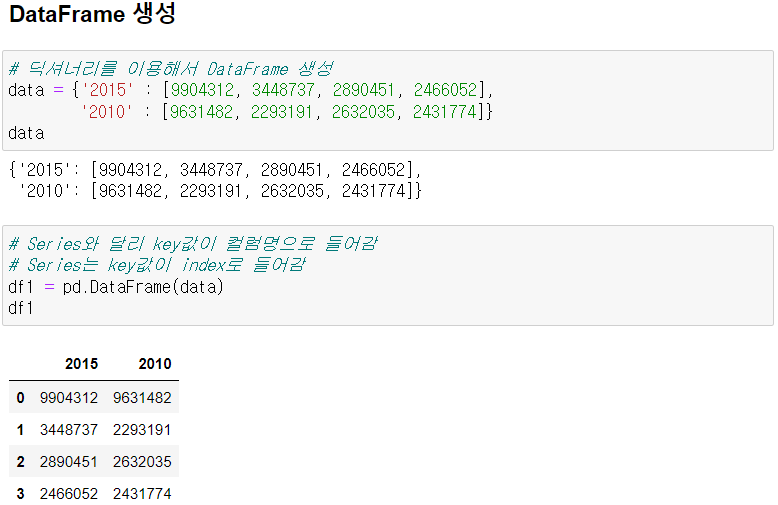Click table cell 2293191
This screenshot has width=778, height=505.
click(141, 430)
